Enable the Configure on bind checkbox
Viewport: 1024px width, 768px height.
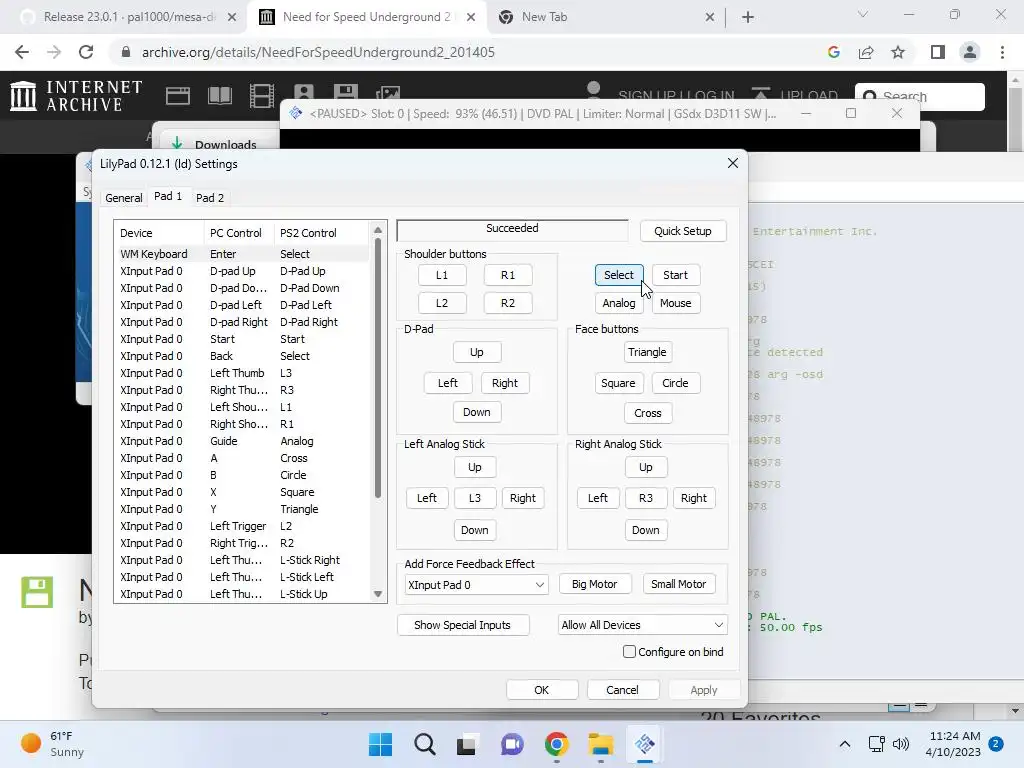(630, 652)
